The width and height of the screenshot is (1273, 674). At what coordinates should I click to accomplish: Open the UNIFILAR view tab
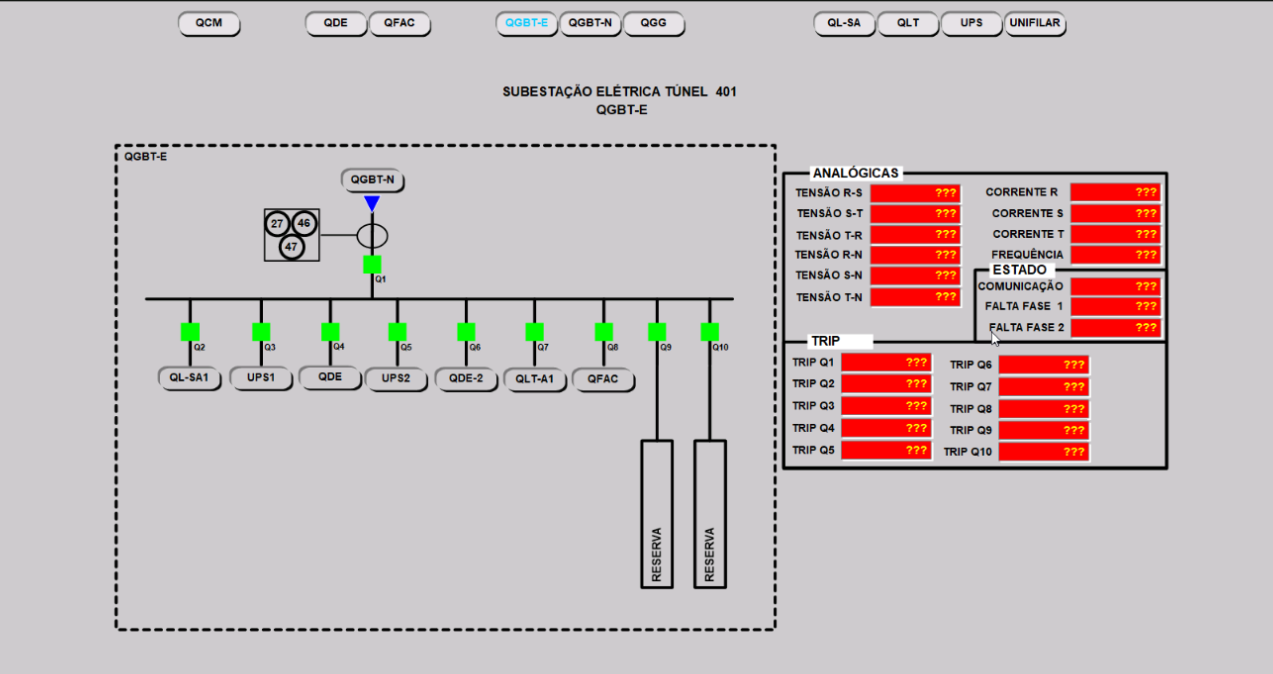click(x=1035, y=23)
